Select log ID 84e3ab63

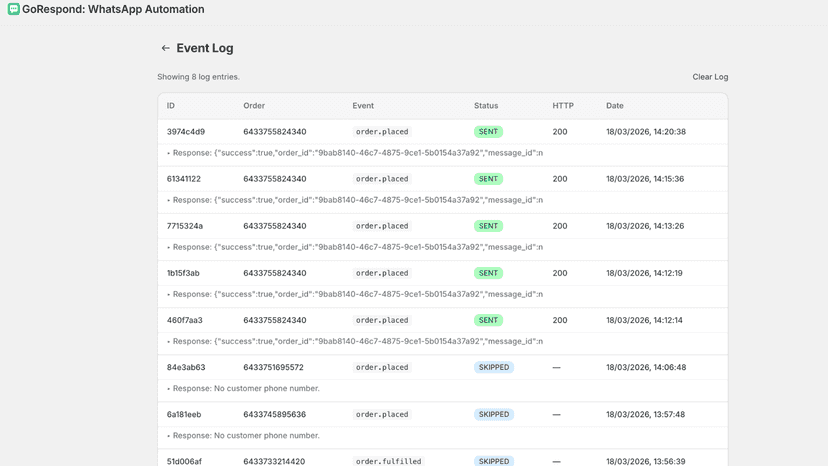pos(186,367)
